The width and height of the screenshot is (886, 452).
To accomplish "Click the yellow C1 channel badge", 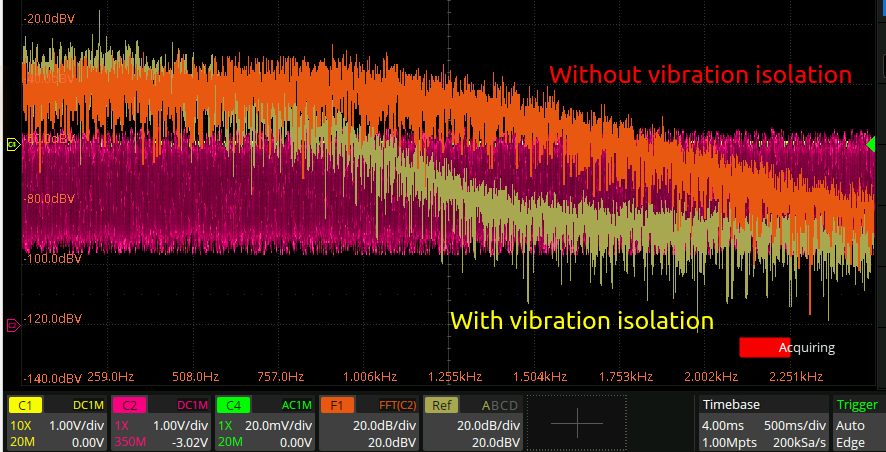I will [x=25, y=405].
